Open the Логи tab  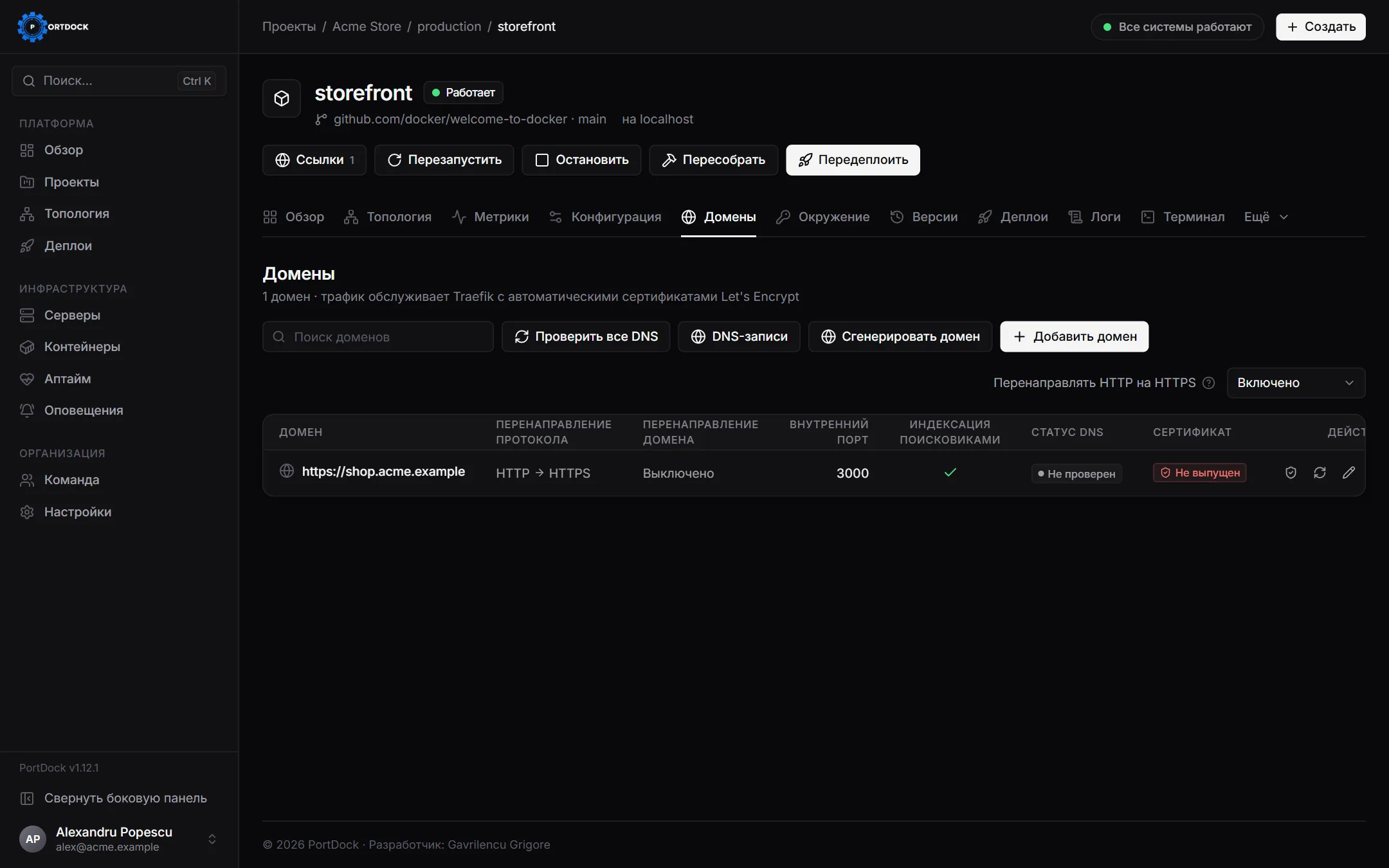coord(1094,217)
